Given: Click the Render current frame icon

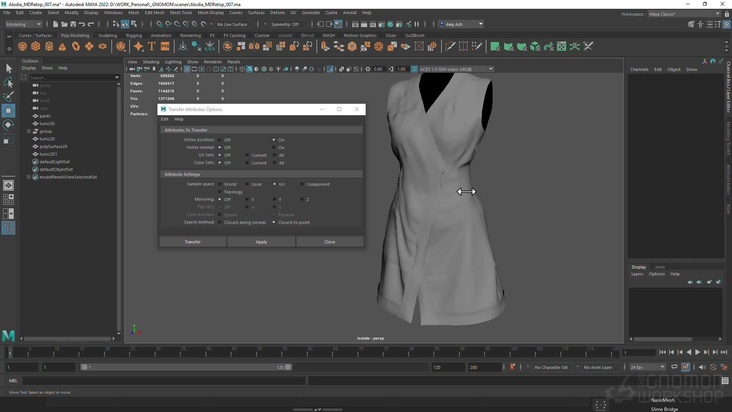Looking at the screenshot, I should (364, 24).
